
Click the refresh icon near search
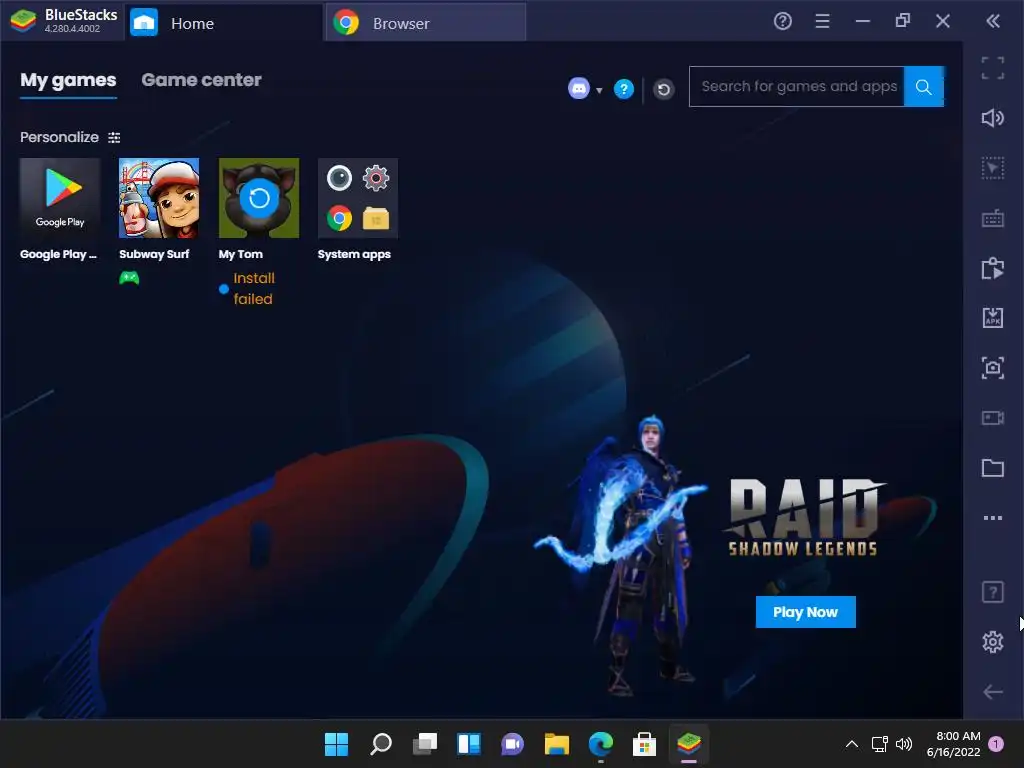coord(664,89)
